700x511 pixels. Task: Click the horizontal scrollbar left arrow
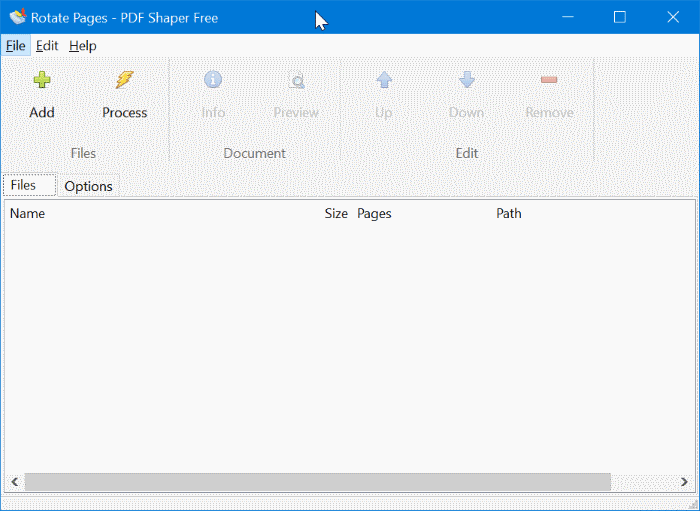(15, 482)
